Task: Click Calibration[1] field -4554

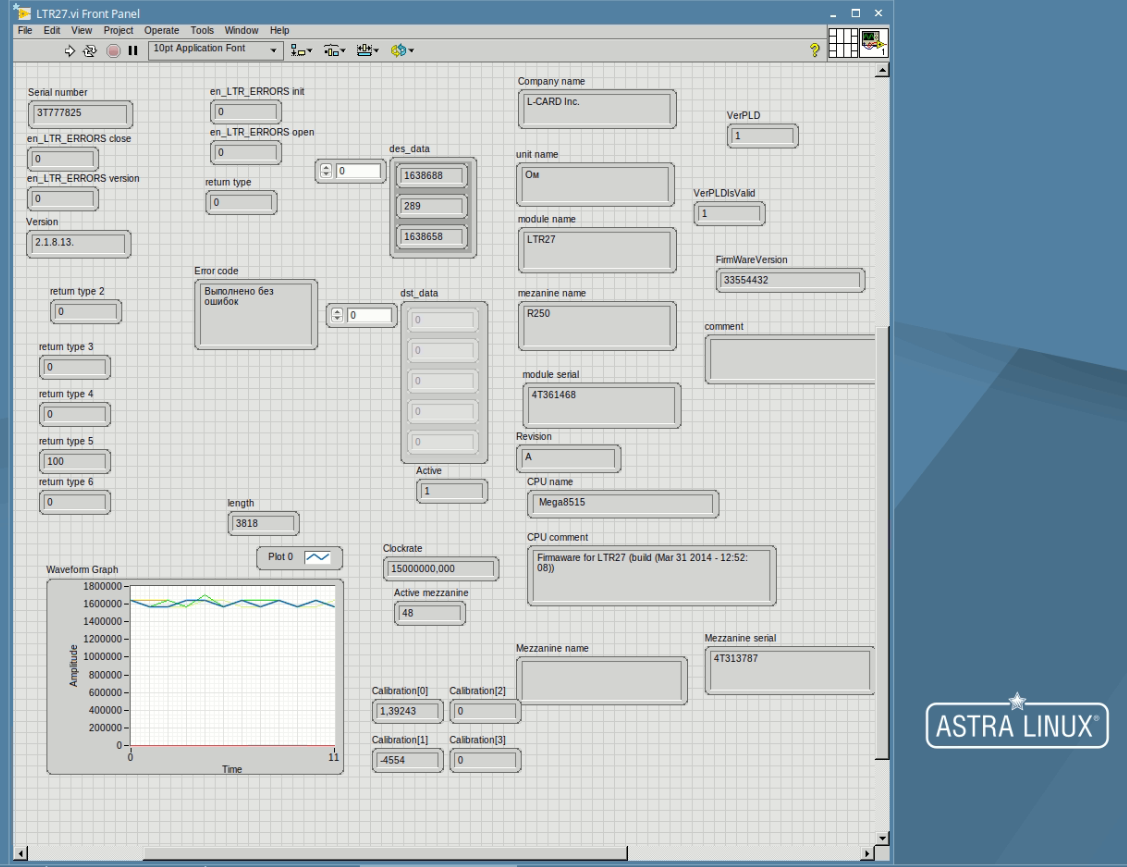Action: coord(408,760)
